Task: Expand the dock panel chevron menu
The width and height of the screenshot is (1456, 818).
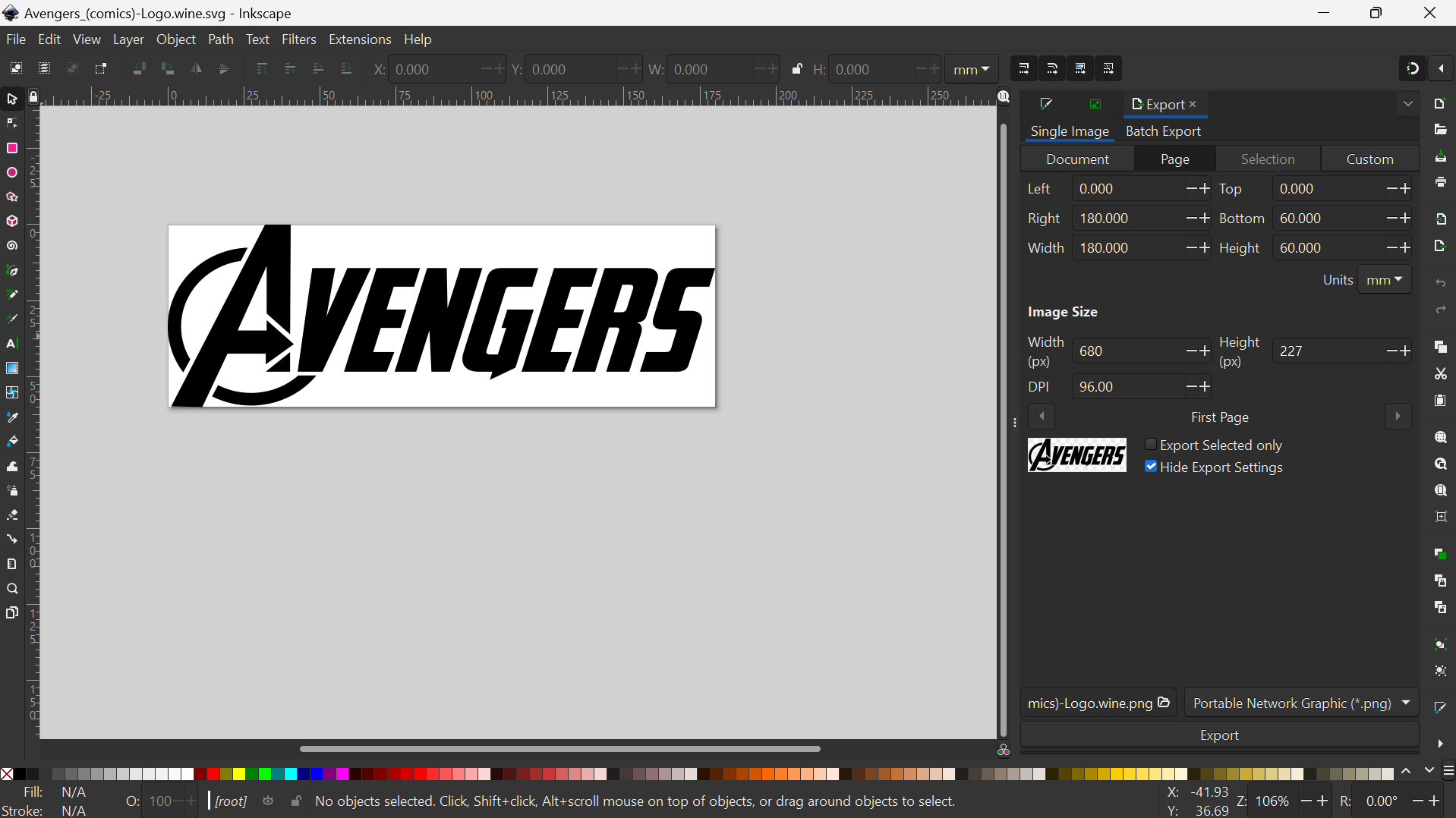Action: (x=1408, y=104)
